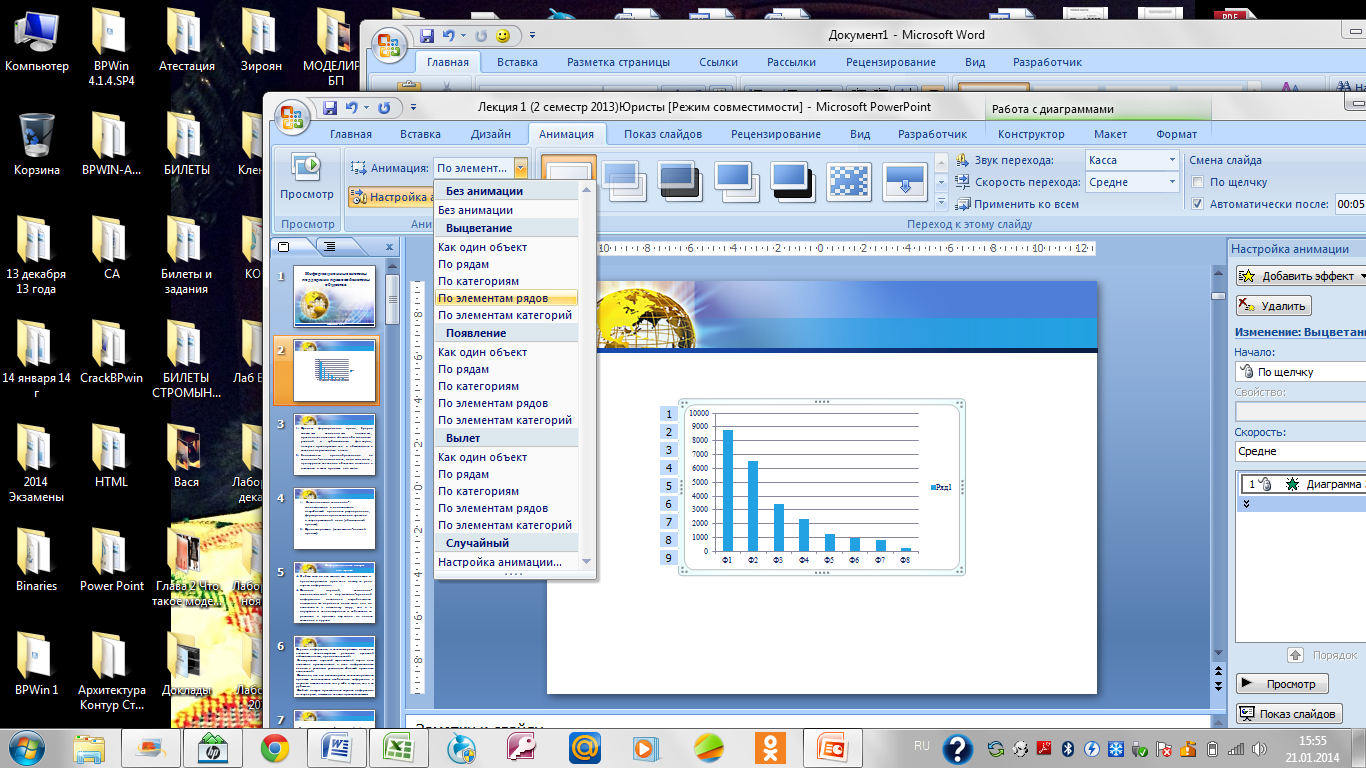Switch to the Outline pane tab

(x=331, y=246)
